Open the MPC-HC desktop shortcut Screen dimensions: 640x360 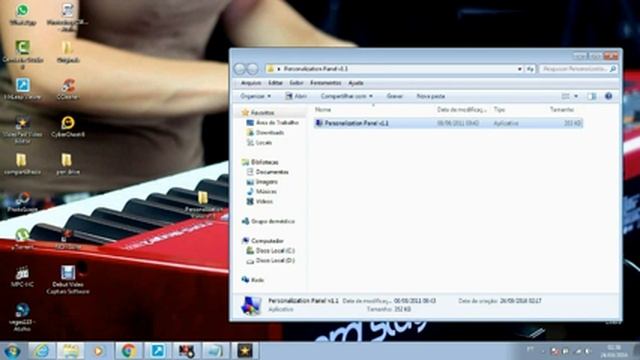pyautogui.click(x=22, y=276)
